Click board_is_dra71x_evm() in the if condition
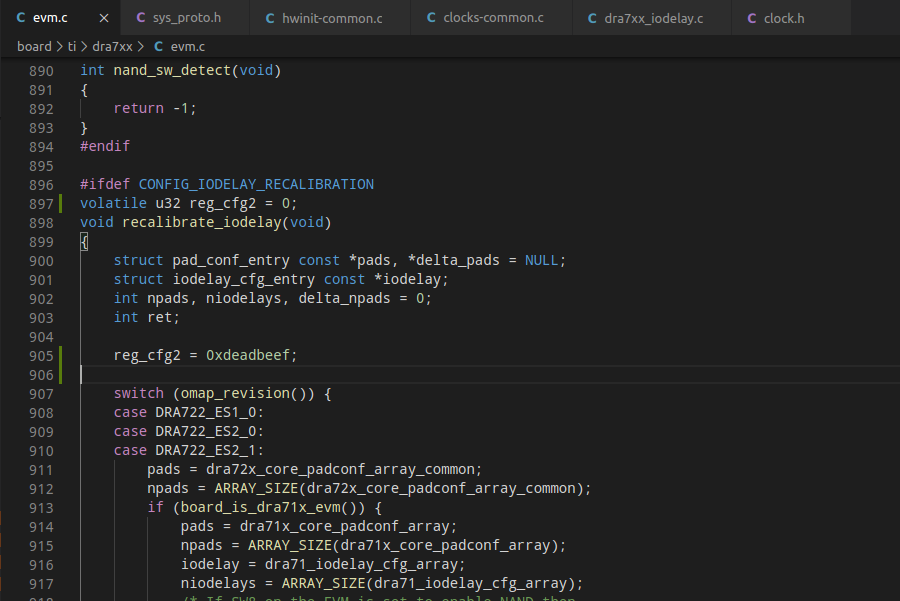This screenshot has width=900, height=601. coord(273,507)
